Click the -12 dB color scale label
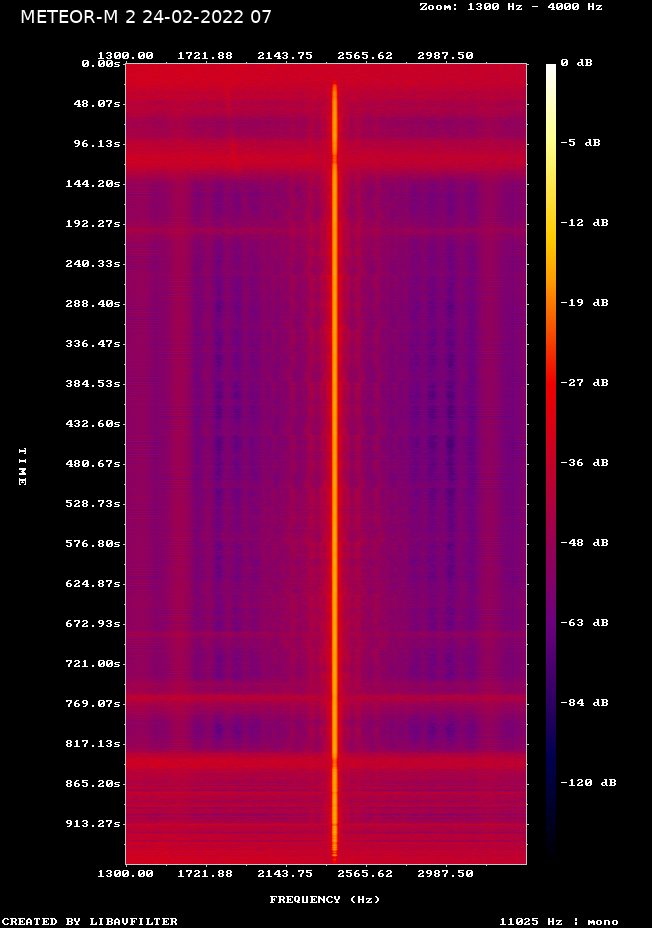Image resolution: width=652 pixels, height=928 pixels. click(585, 223)
